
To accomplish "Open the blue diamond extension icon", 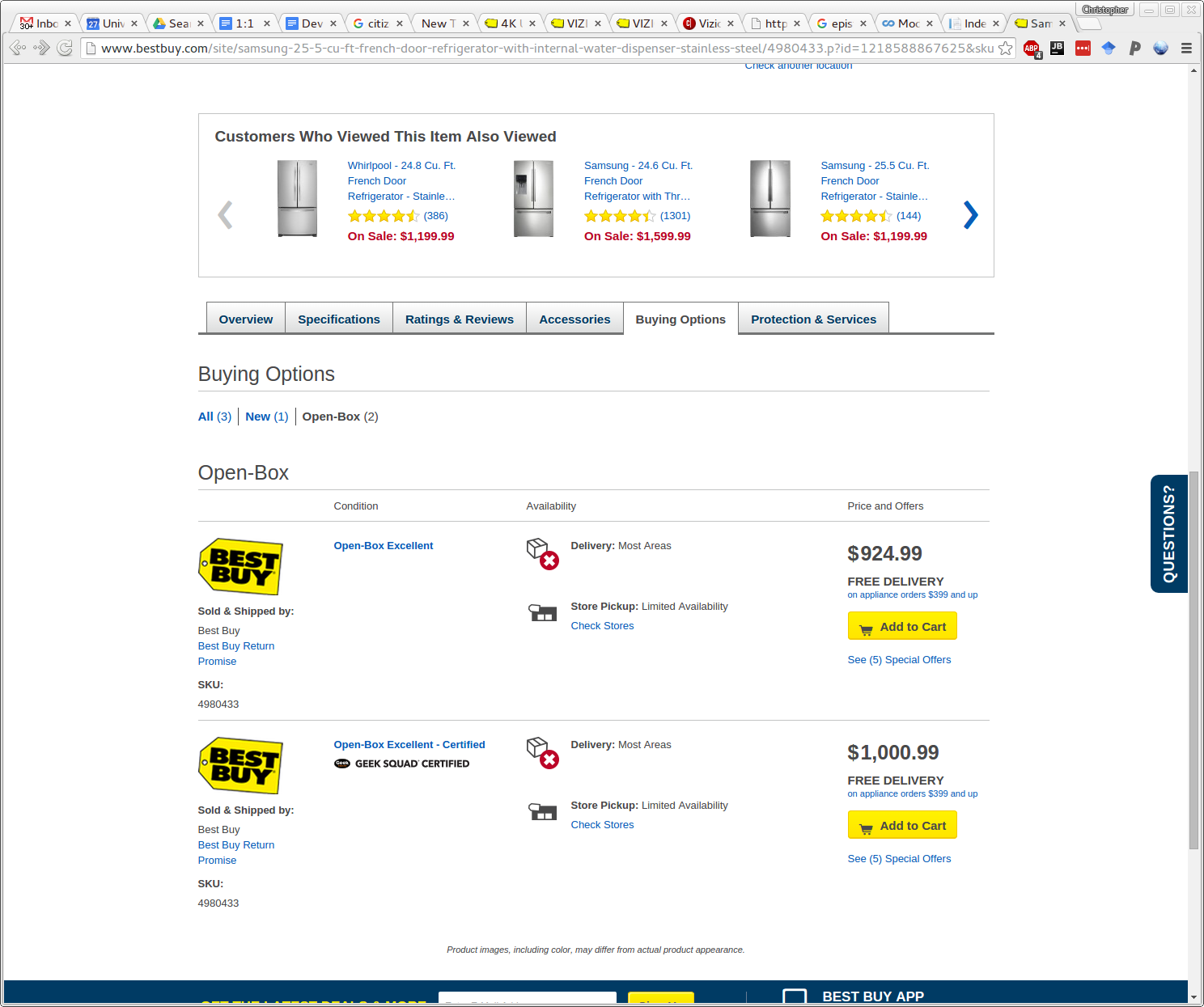I will [1109, 49].
